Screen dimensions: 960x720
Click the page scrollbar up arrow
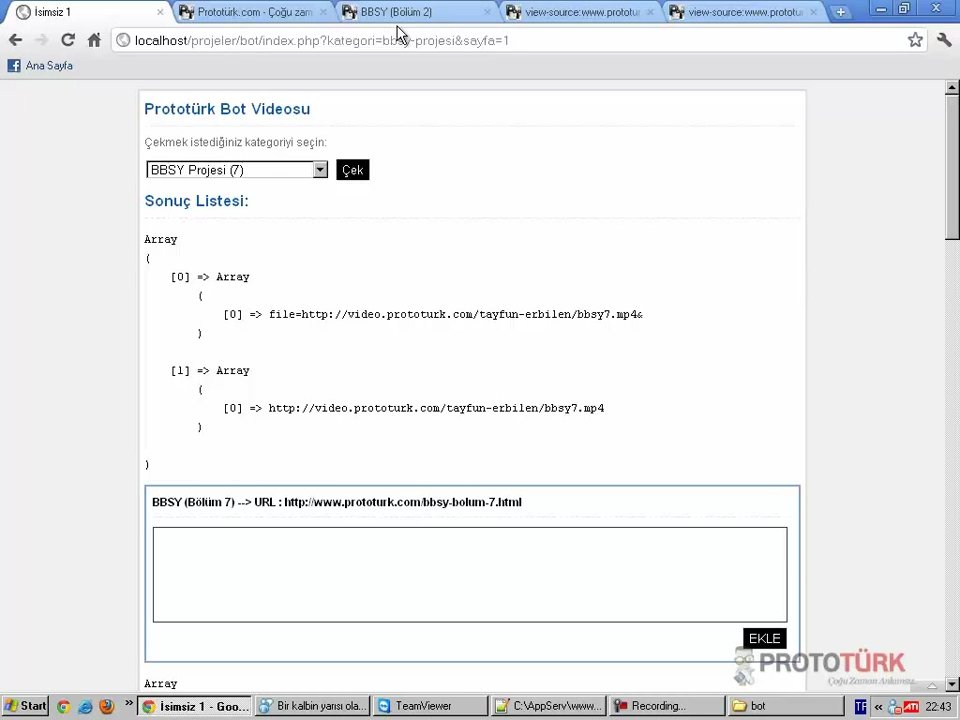coord(952,88)
